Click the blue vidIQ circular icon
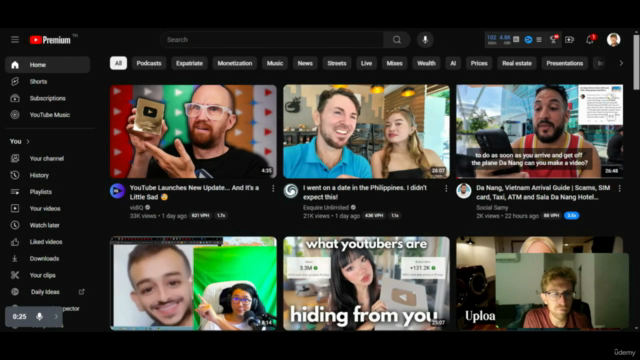This screenshot has height=360, width=640. coord(528,40)
